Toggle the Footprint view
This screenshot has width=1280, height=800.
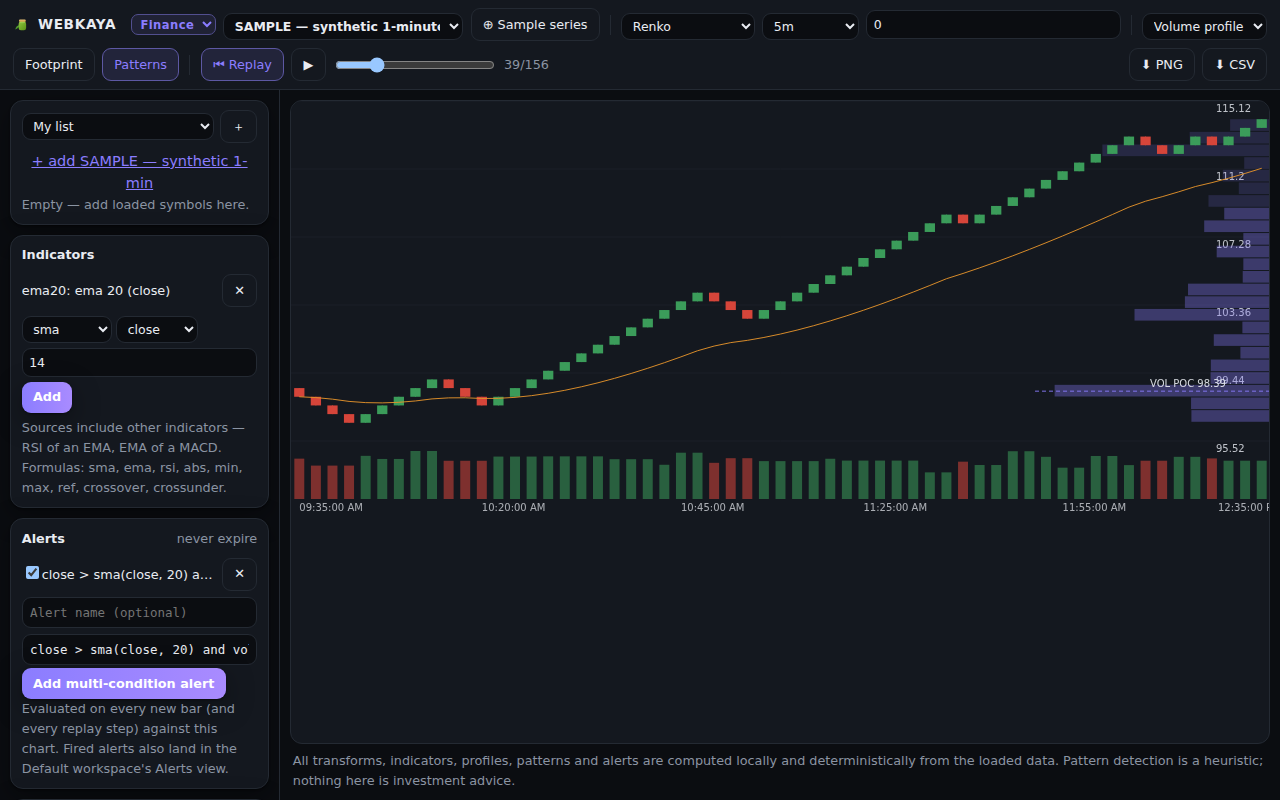(x=54, y=65)
